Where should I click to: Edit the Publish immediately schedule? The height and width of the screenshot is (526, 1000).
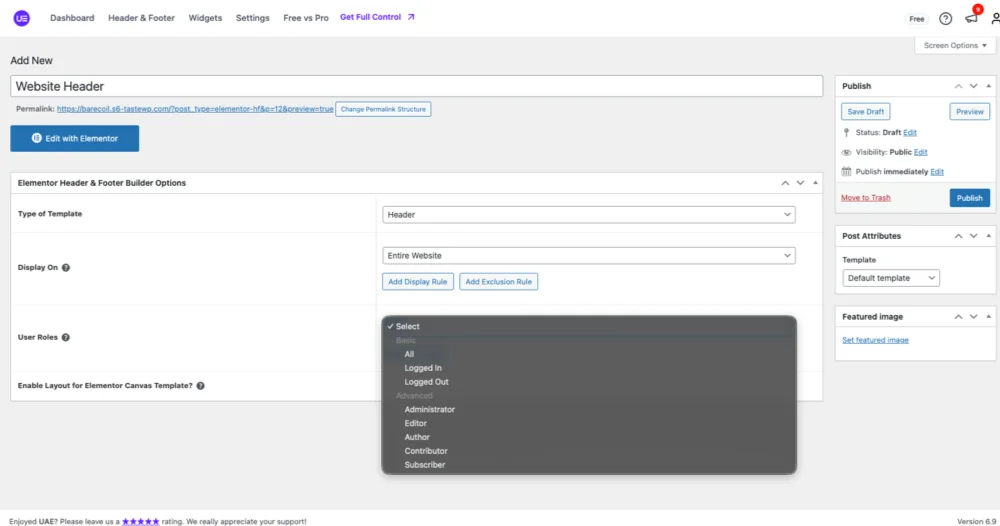coord(937,172)
